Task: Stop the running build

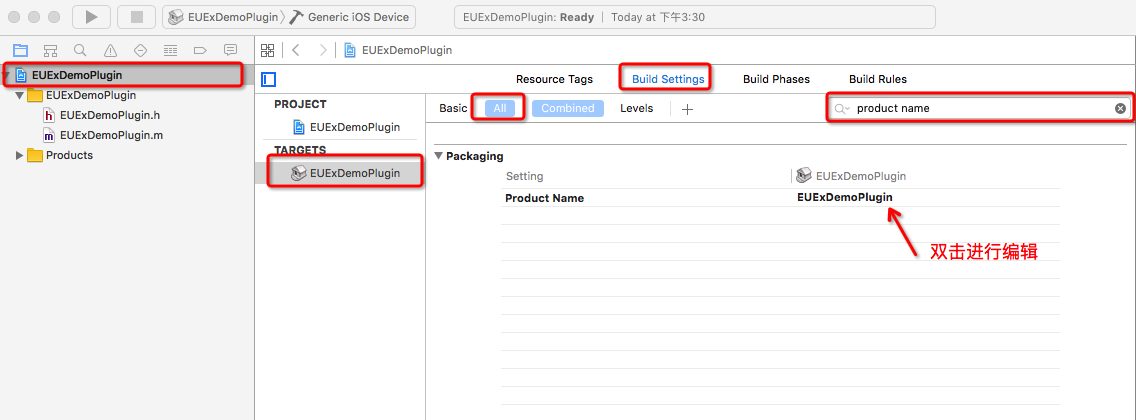Action: click(136, 17)
